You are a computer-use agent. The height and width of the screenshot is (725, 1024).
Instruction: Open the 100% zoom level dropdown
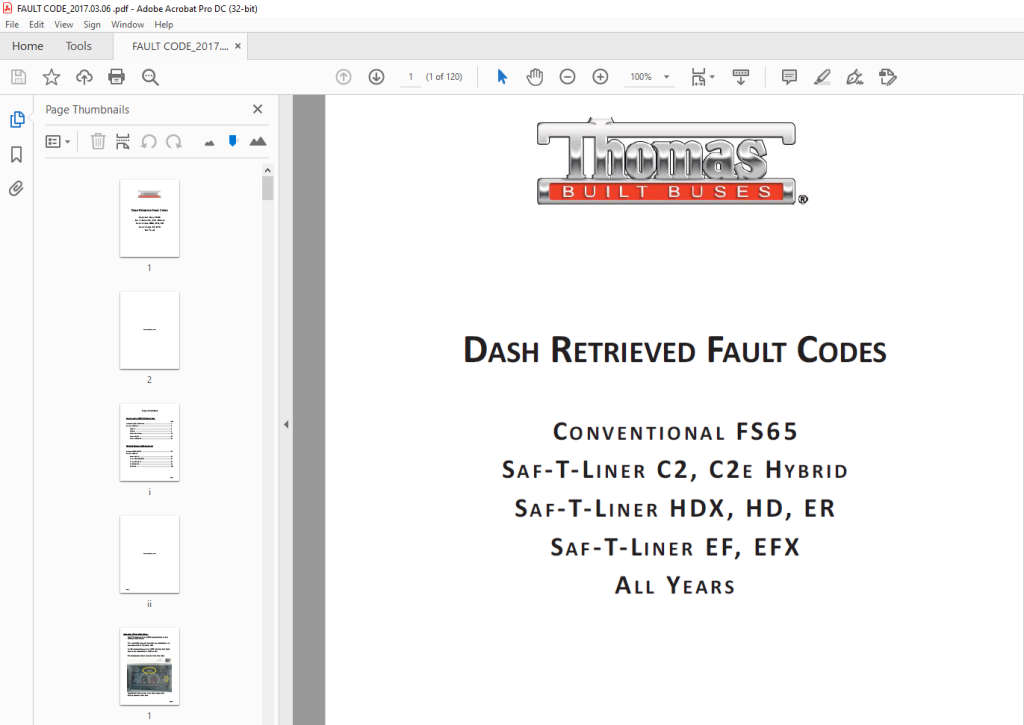coord(649,77)
